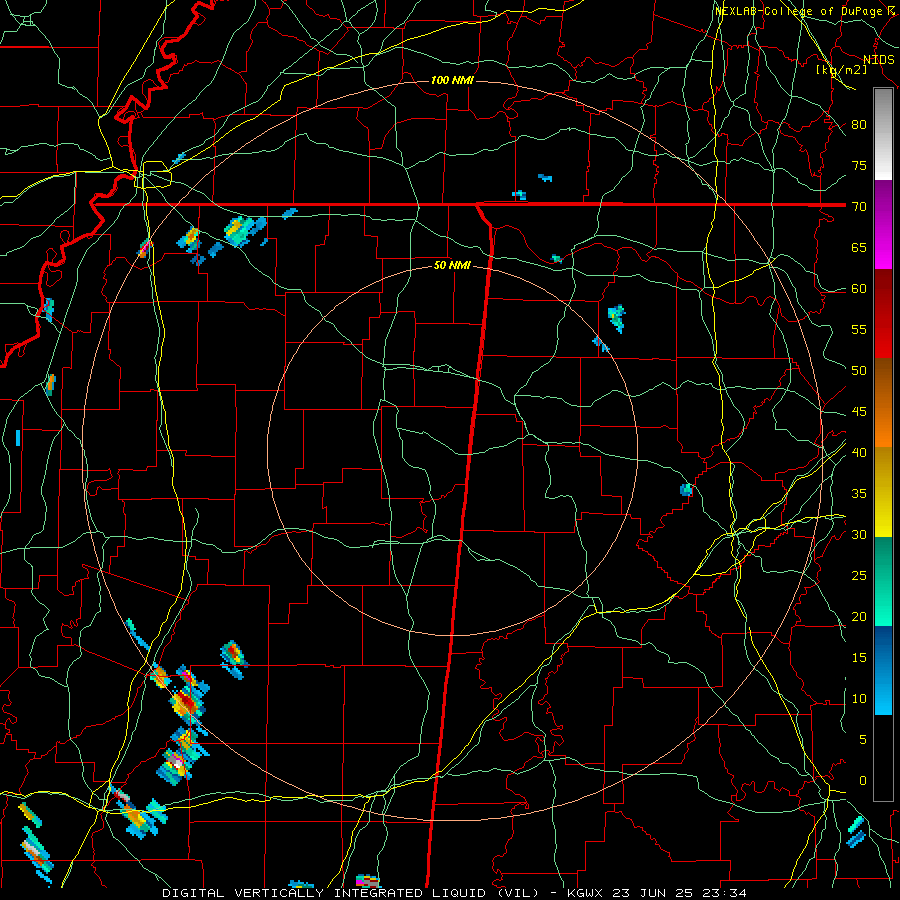Click the magenta-purple segment of the color bar
This screenshot has width=900, height=900.
pos(883,225)
